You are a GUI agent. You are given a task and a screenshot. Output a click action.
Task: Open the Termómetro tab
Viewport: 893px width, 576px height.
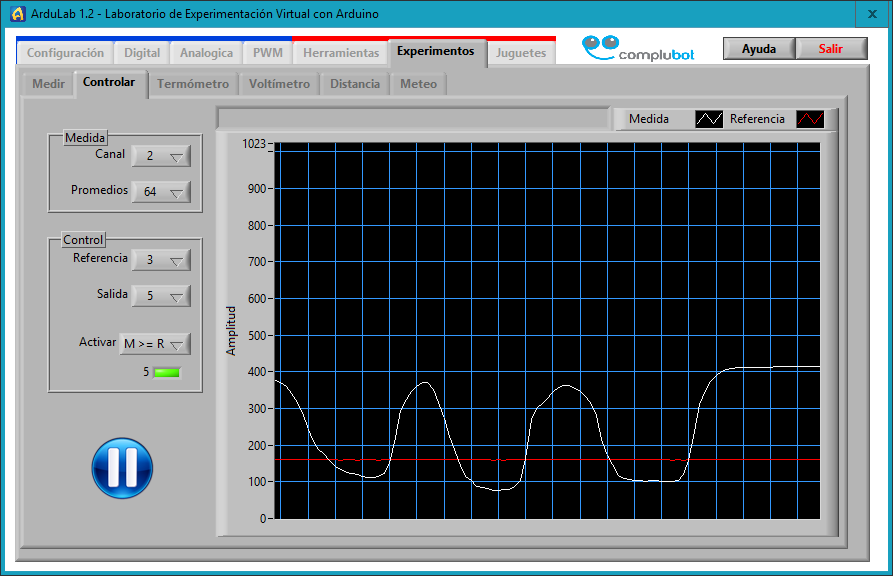(193, 84)
